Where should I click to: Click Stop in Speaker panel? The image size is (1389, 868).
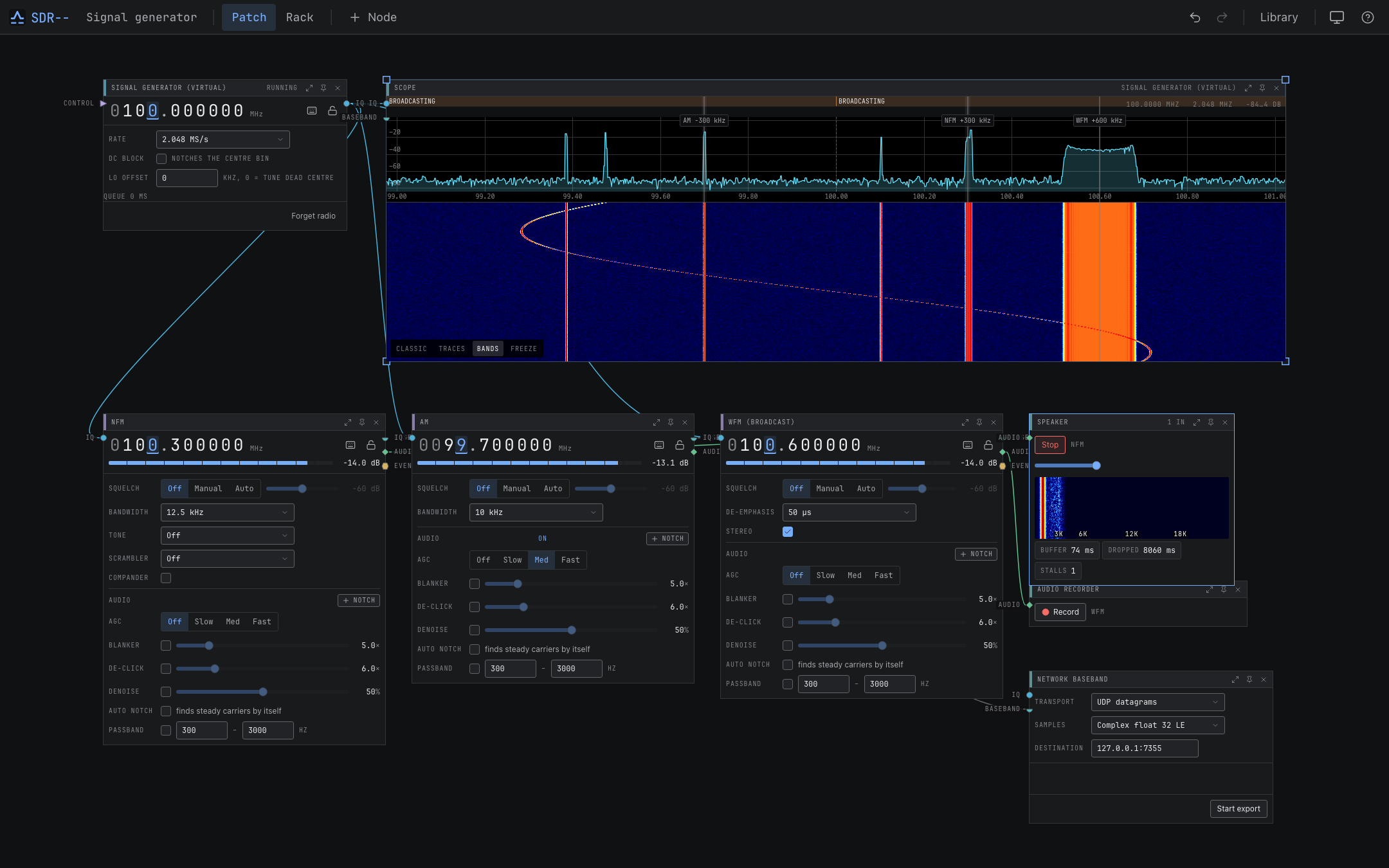tap(1050, 445)
